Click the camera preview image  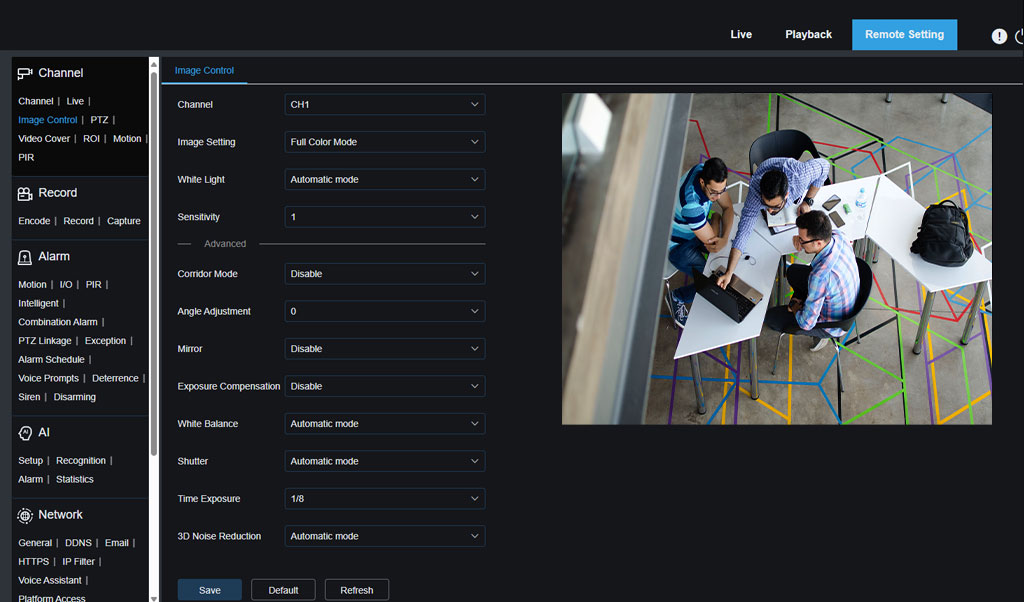[777, 255]
